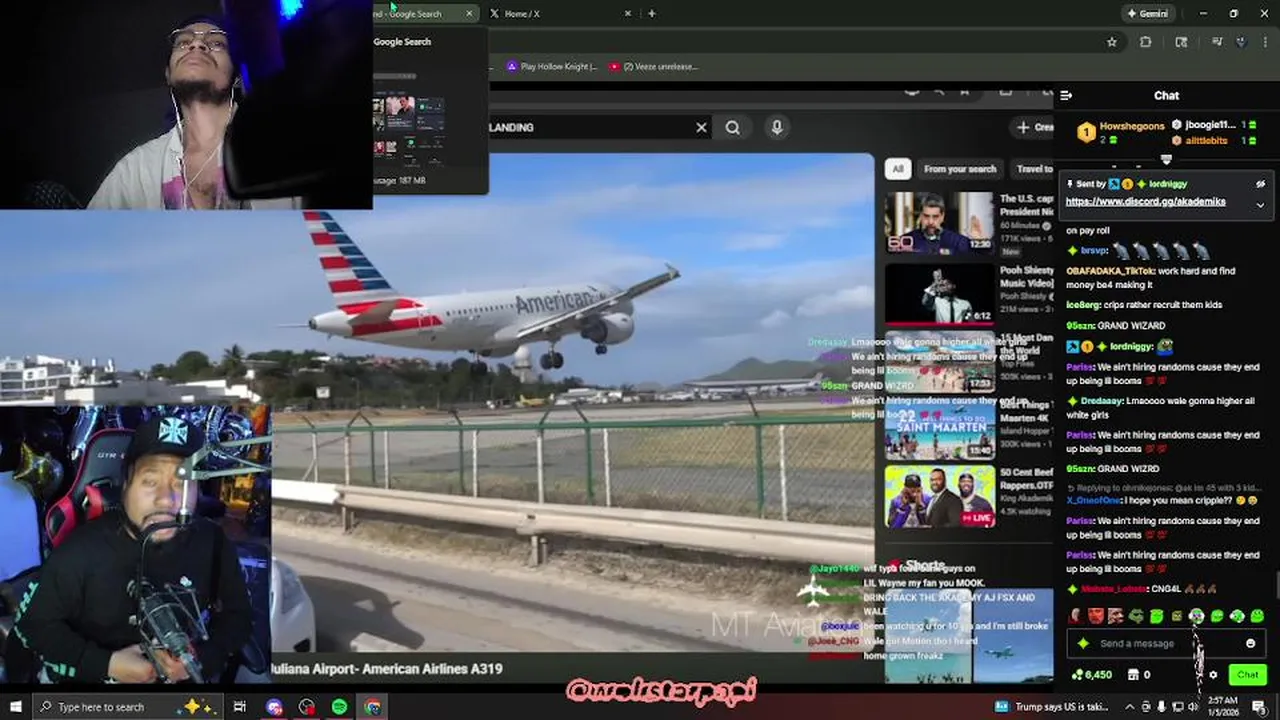Viewport: 1280px width, 720px height.
Task: Select the From your search chip
Action: (960, 169)
